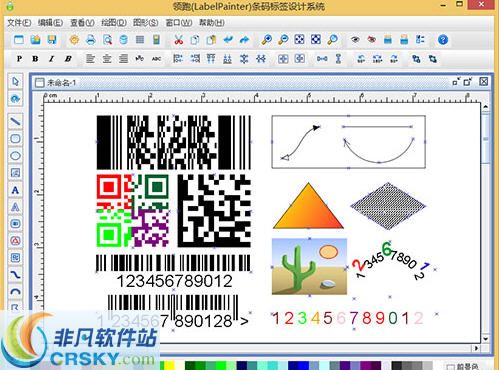This screenshot has height=370, width=499.
Task: Open an existing label file
Action: coord(35,40)
